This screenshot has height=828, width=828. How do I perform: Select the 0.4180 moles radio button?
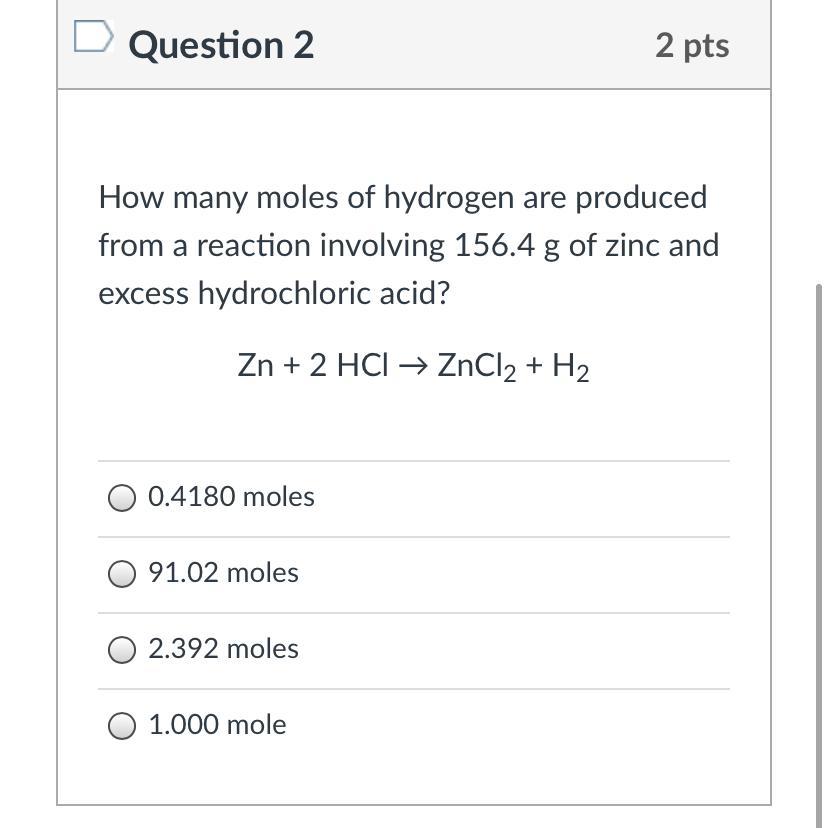(122, 497)
